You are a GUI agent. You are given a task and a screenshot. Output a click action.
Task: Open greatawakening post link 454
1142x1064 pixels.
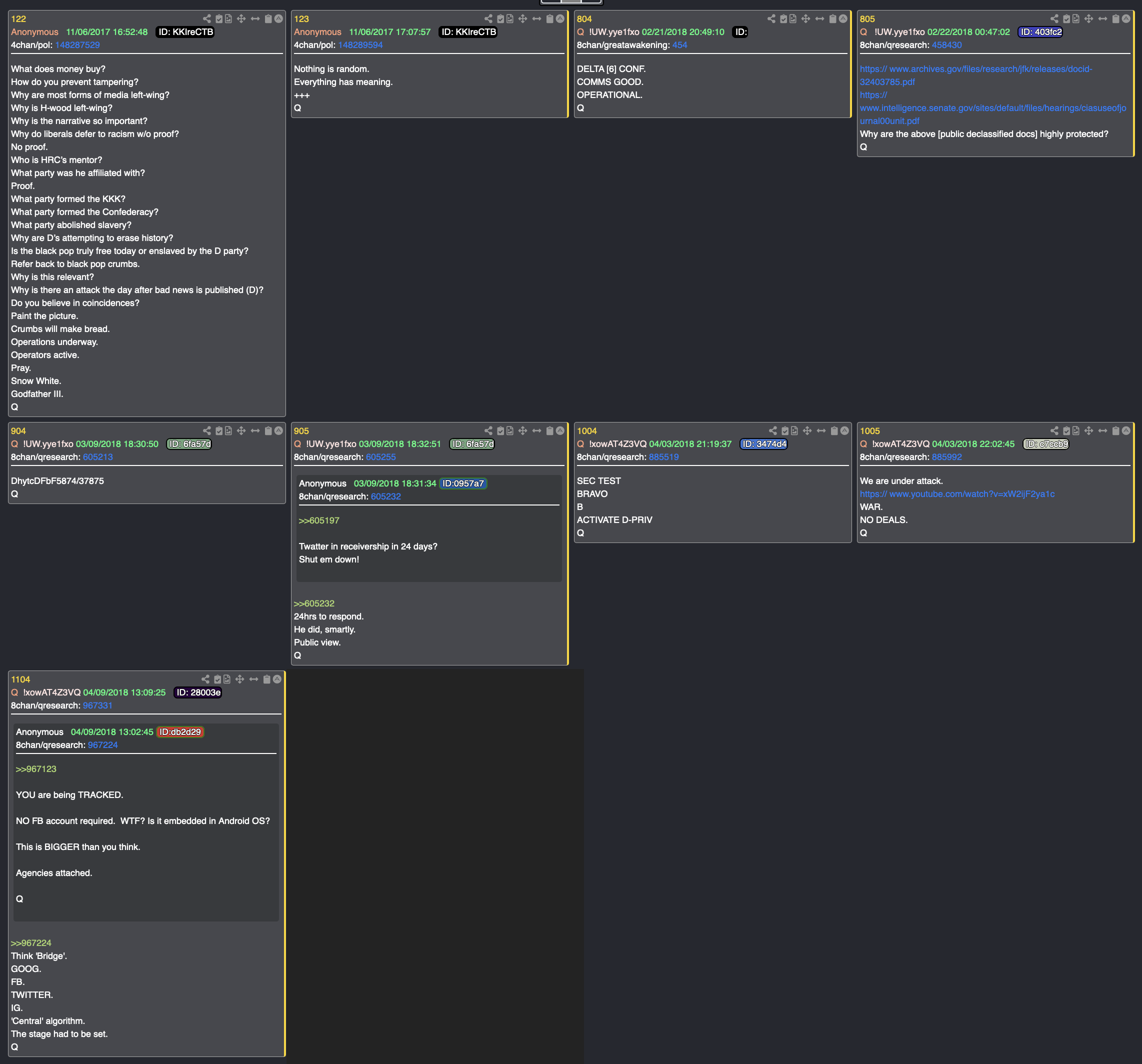[679, 45]
